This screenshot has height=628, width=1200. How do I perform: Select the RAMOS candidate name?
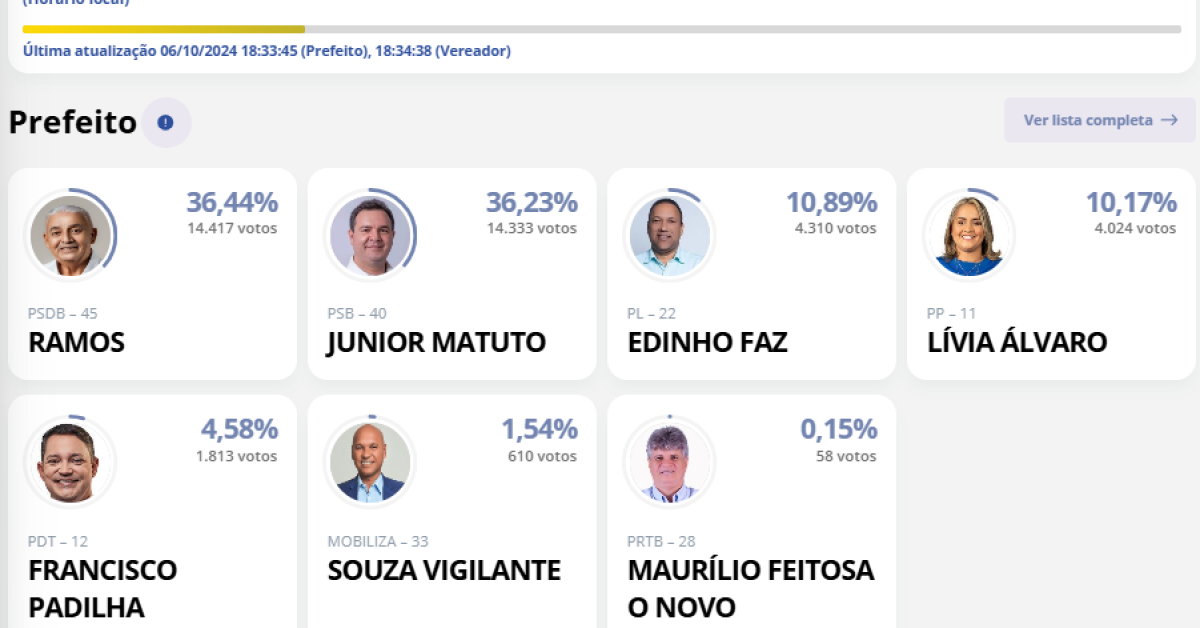tap(77, 343)
